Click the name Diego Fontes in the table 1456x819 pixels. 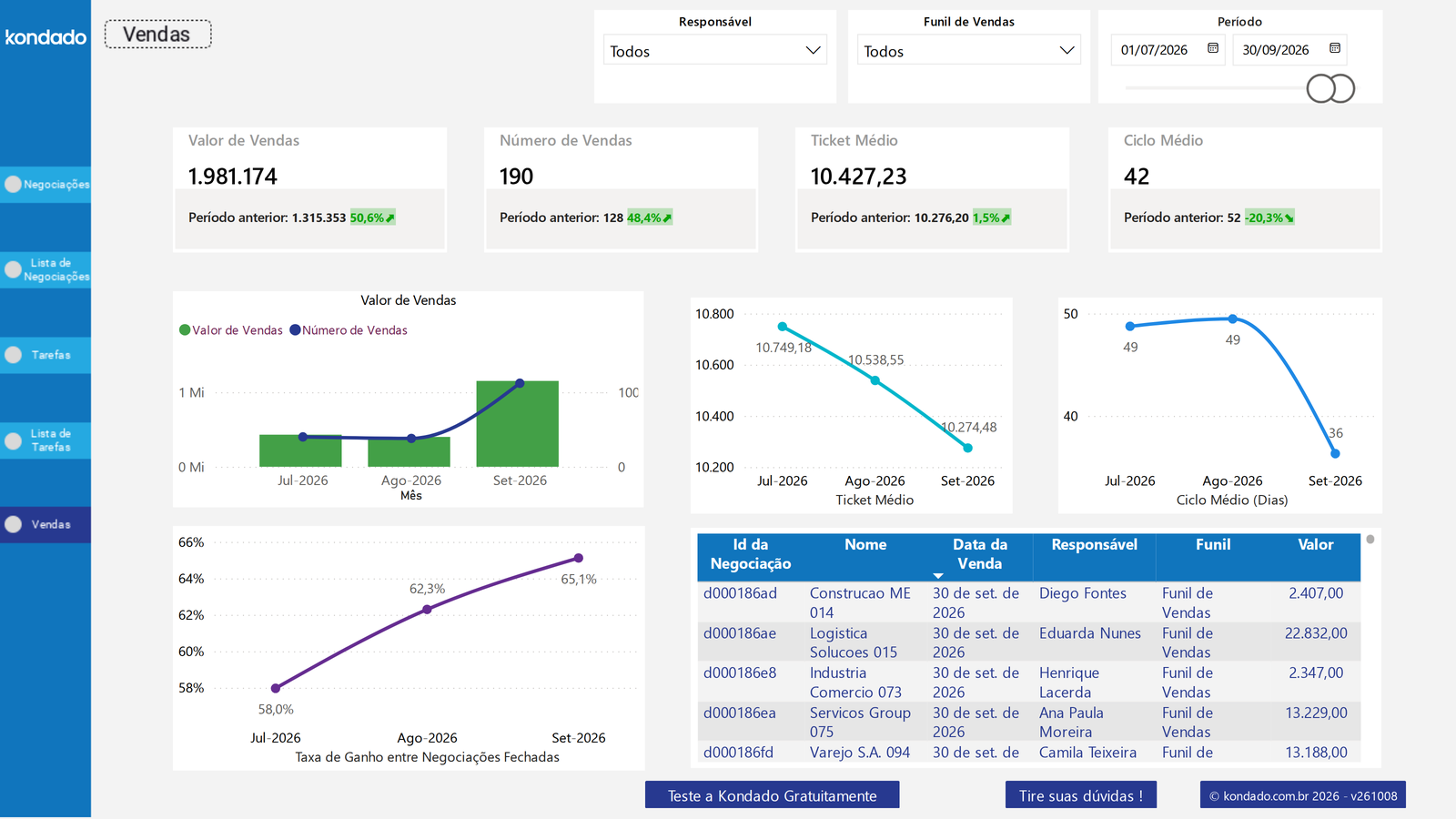(x=1083, y=593)
